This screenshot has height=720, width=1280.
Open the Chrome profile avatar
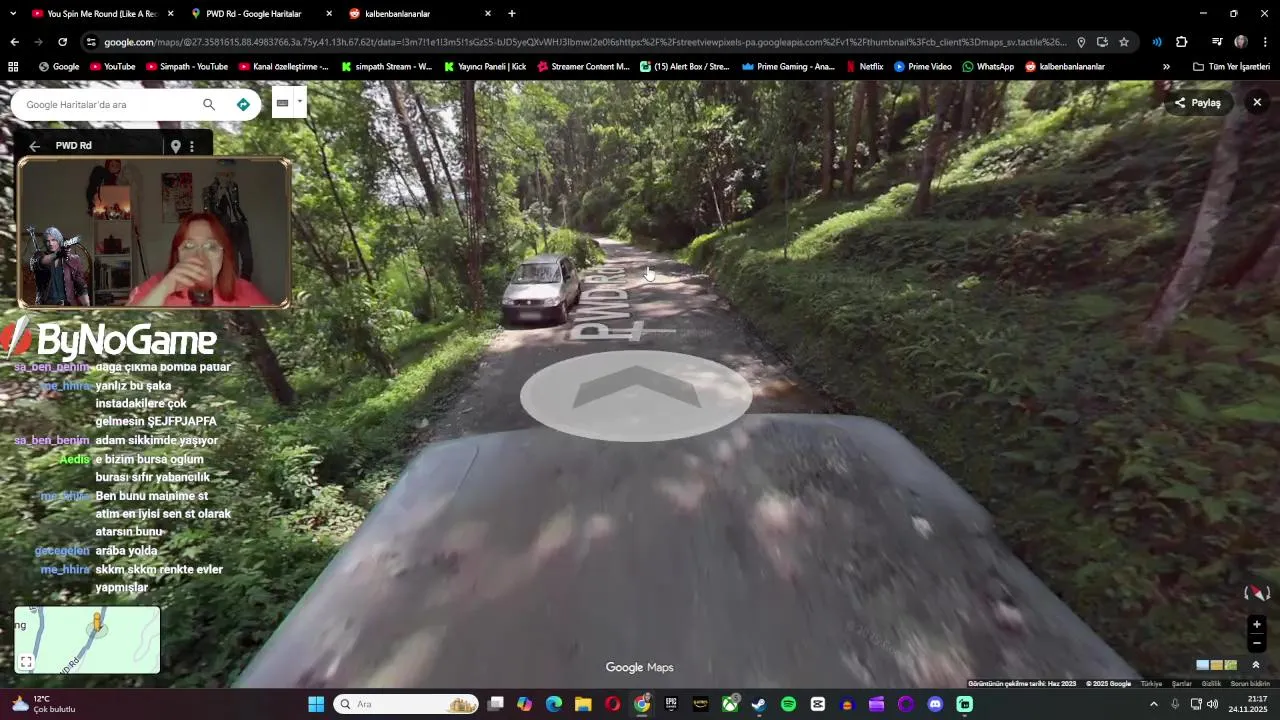(x=1241, y=42)
